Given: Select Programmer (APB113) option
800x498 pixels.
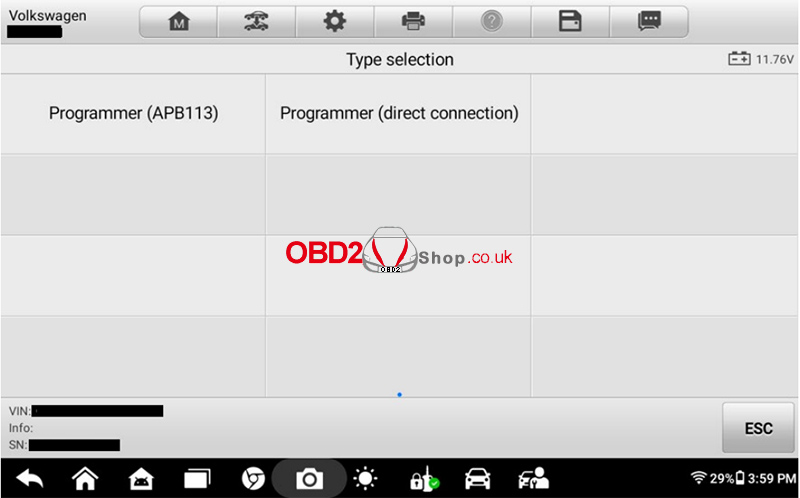Looking at the screenshot, I should (x=133, y=114).
